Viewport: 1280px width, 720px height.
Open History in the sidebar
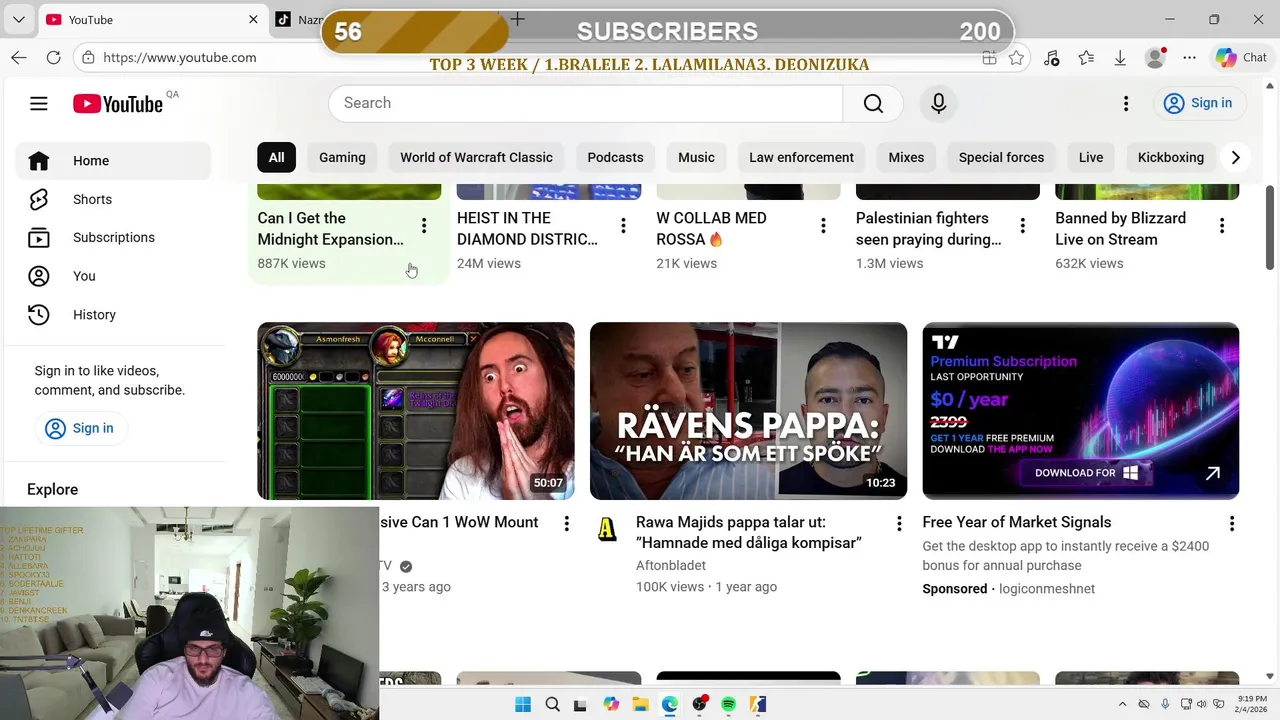[113, 314]
